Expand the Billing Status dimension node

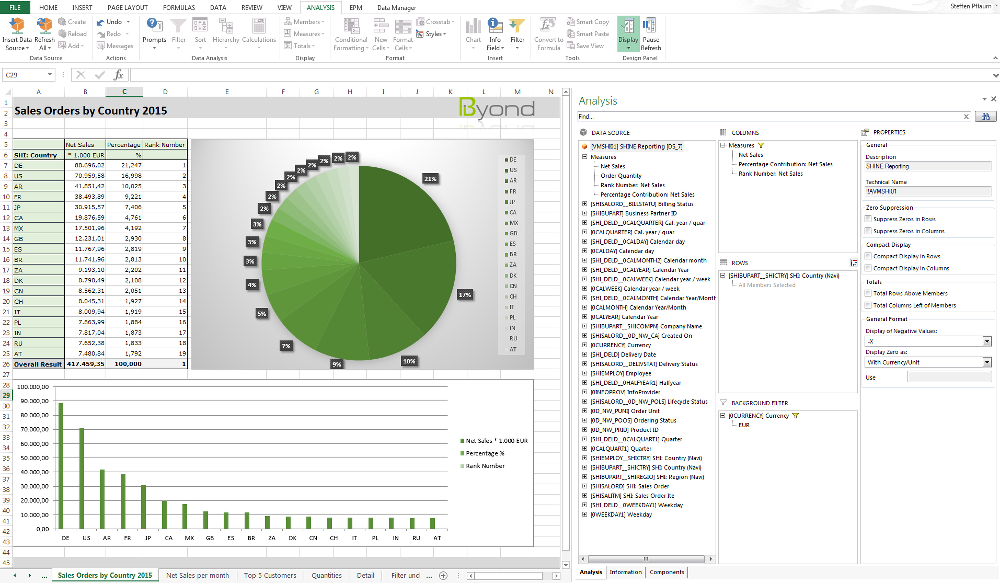point(584,204)
